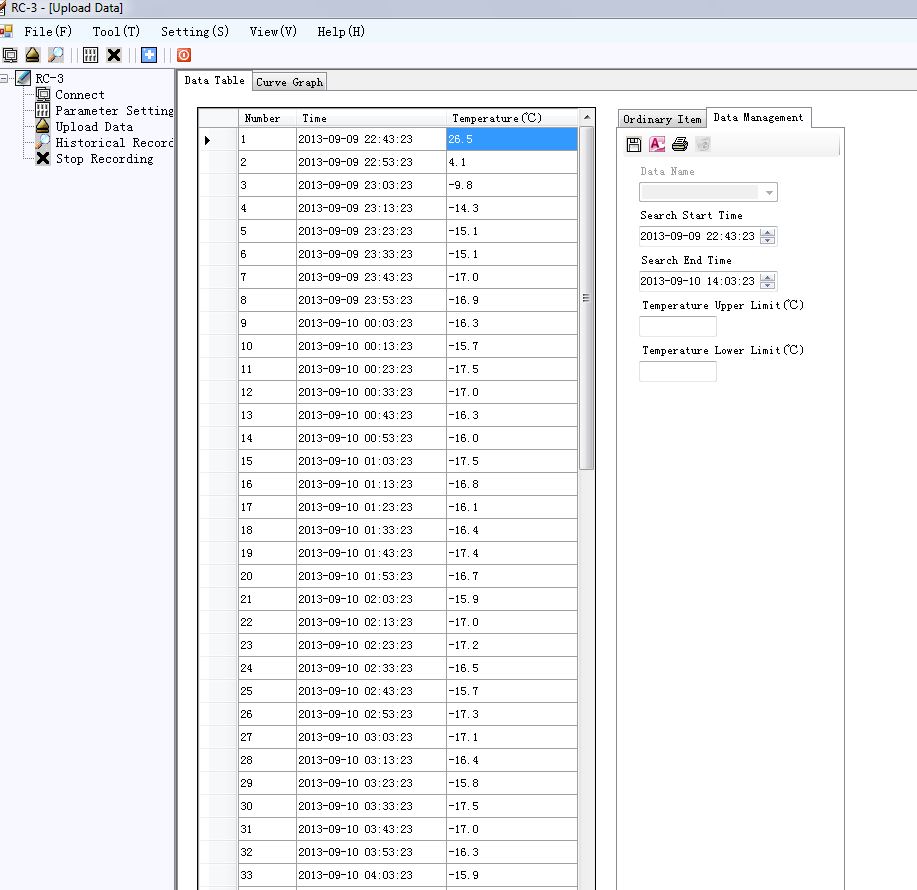The height and width of the screenshot is (890, 917).
Task: Open the Data Name dropdown
Action: point(770,192)
